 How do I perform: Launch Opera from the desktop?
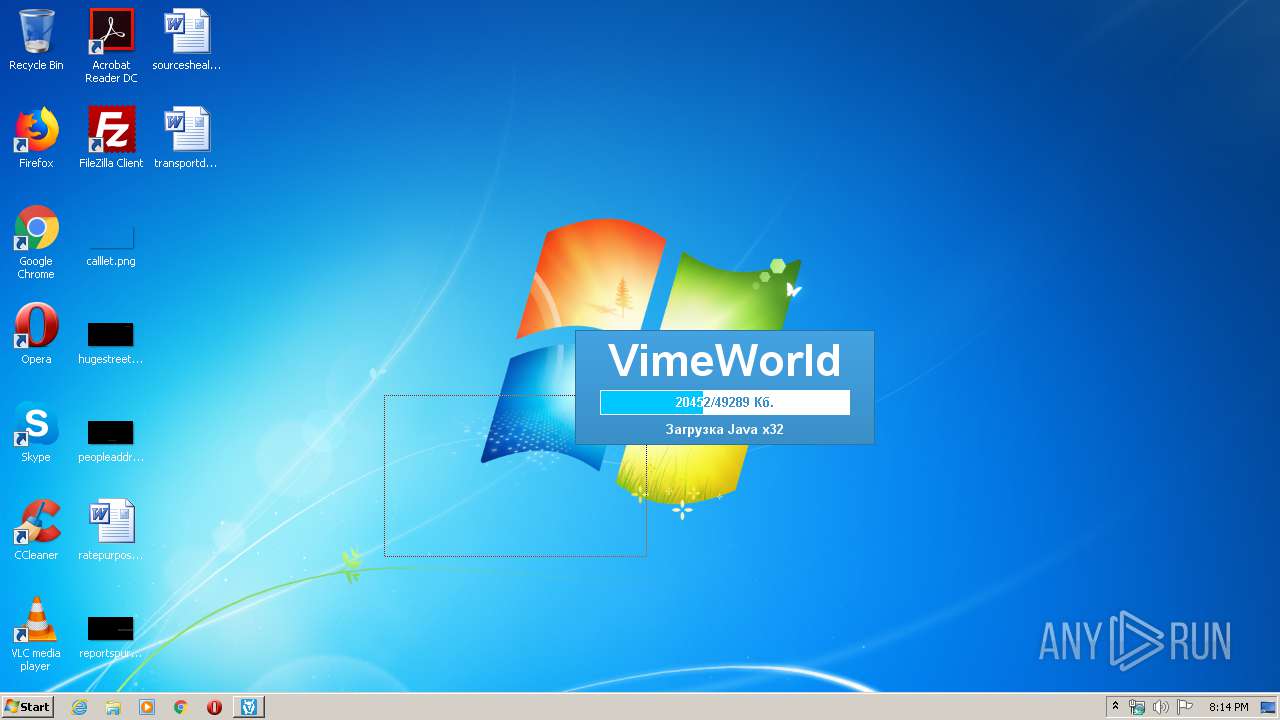click(x=36, y=334)
